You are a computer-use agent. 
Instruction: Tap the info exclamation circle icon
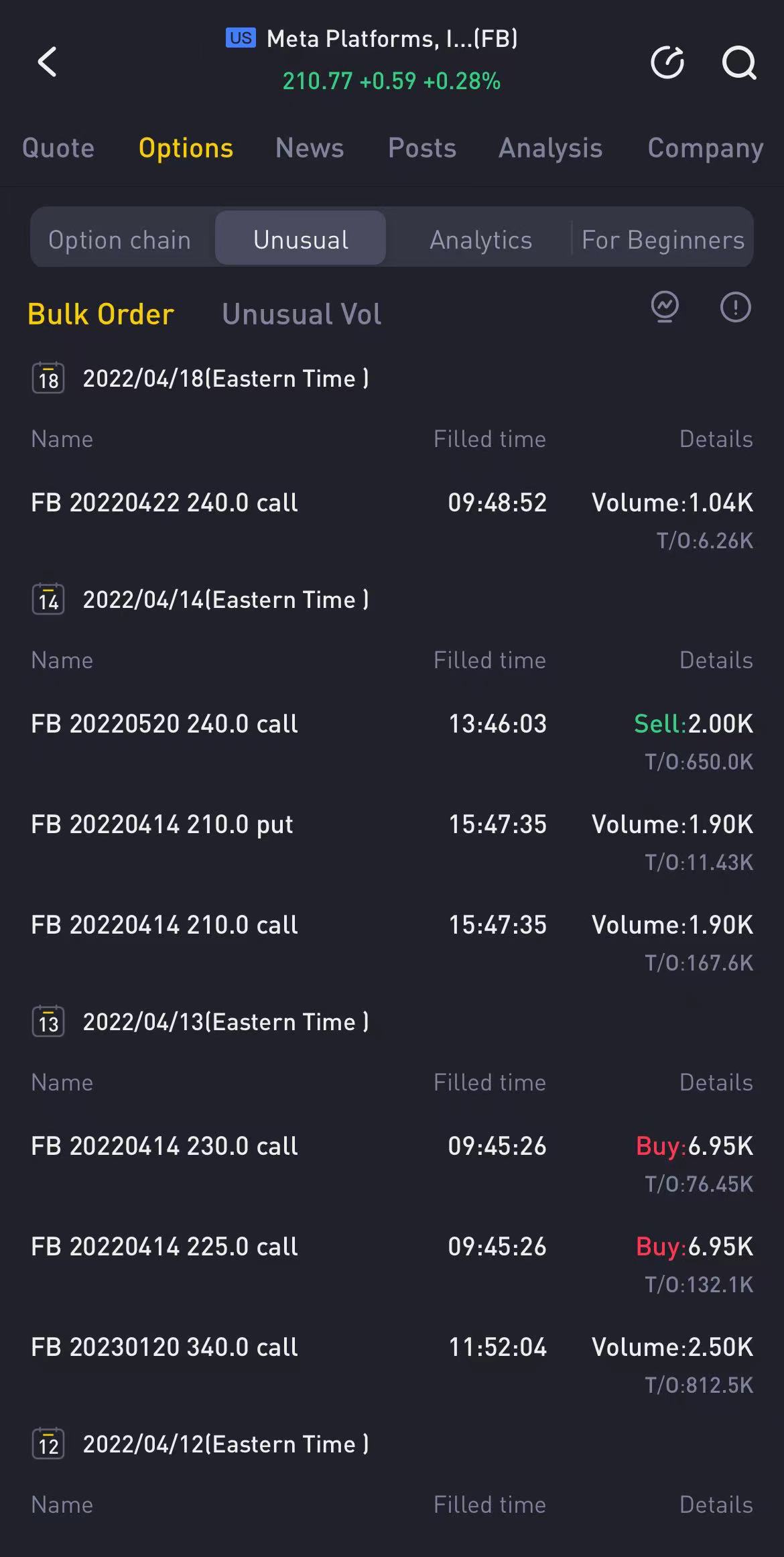coord(735,307)
